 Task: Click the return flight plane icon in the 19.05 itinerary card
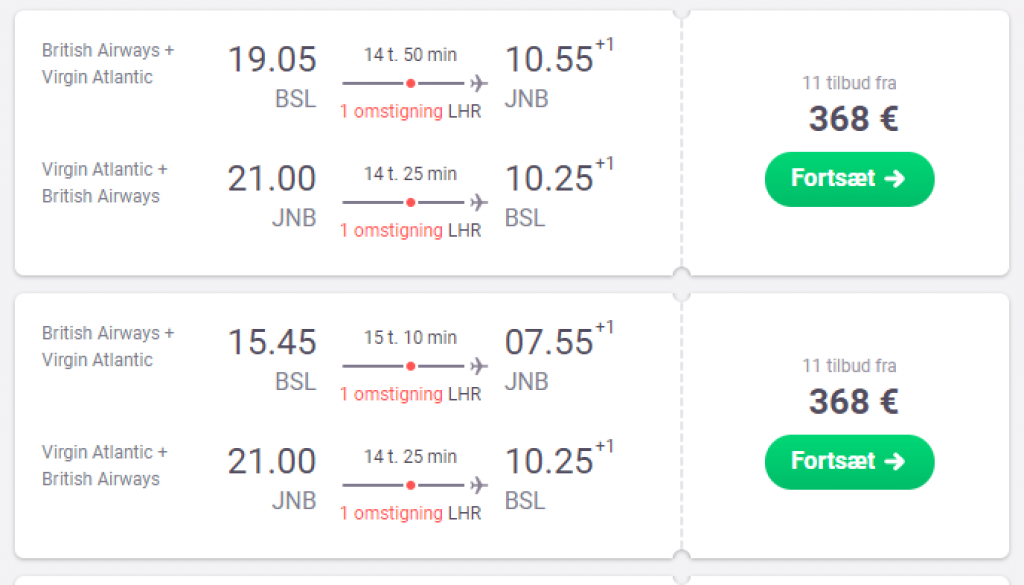click(x=479, y=202)
